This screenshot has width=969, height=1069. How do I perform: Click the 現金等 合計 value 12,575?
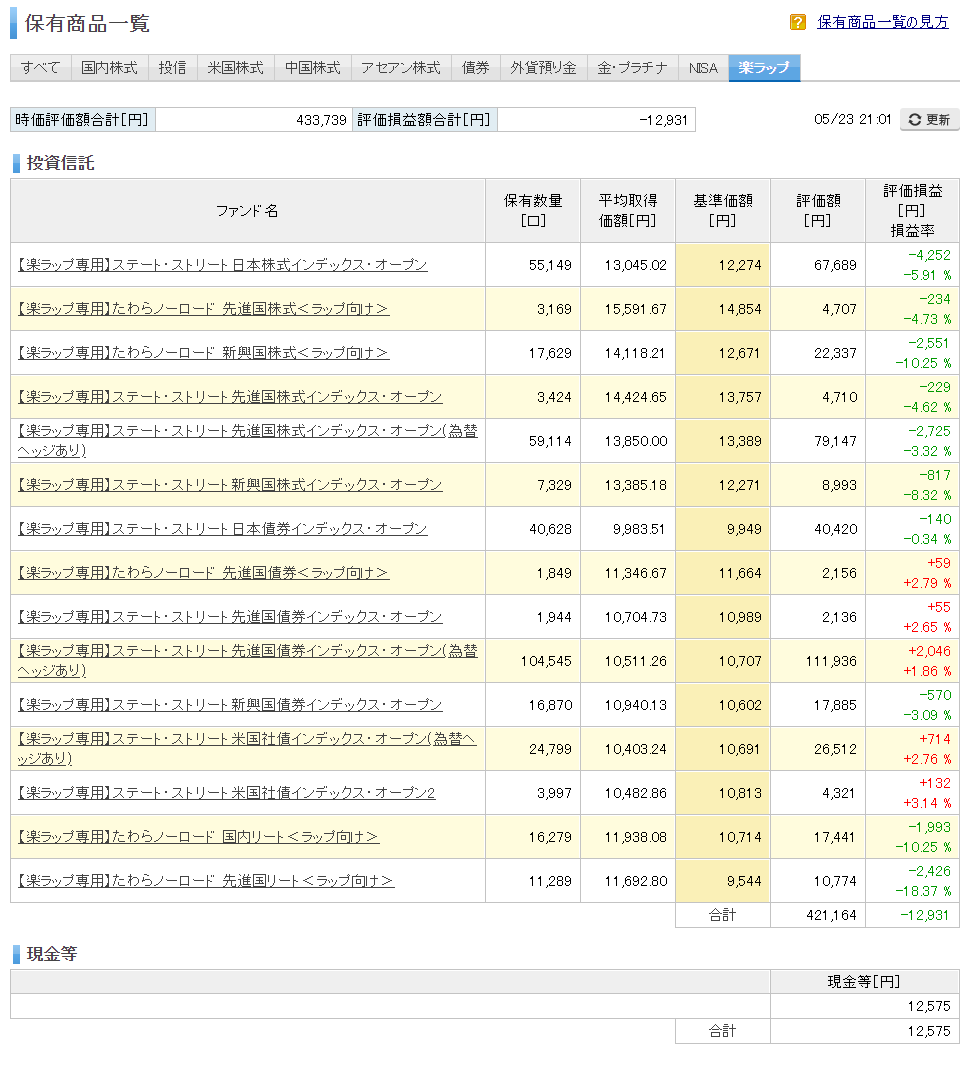pos(929,1032)
